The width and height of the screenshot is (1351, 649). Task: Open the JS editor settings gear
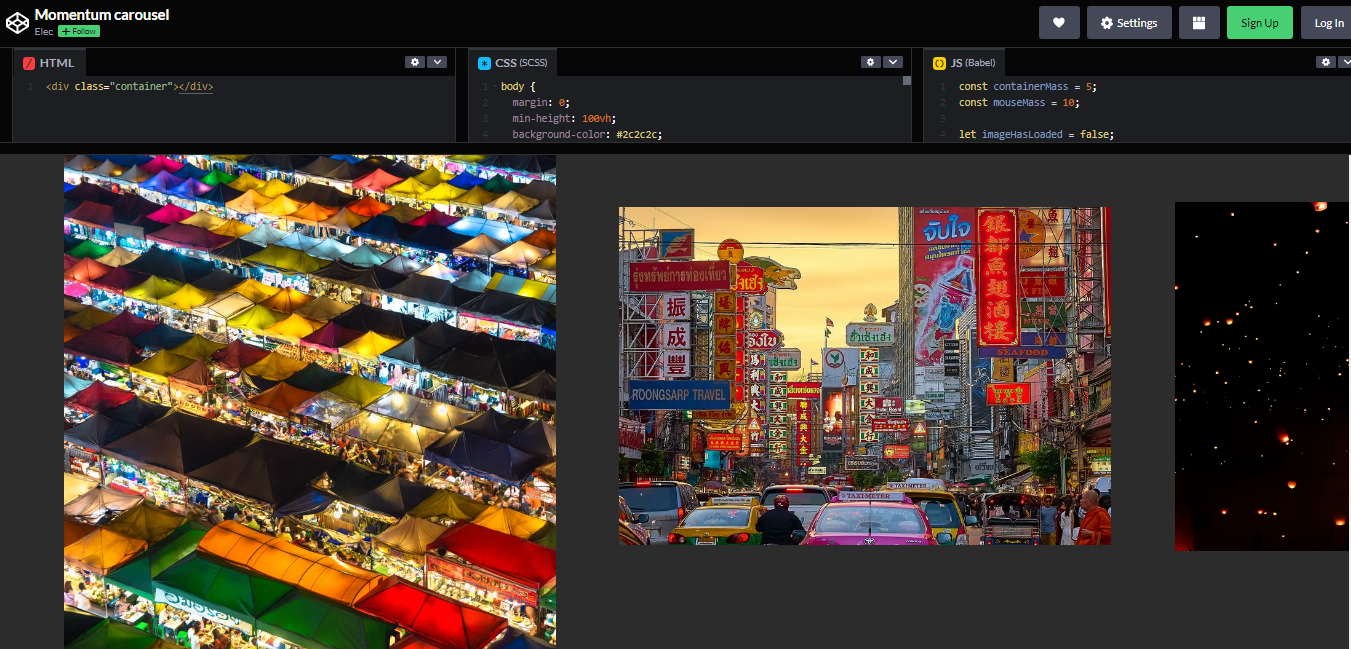1325,61
